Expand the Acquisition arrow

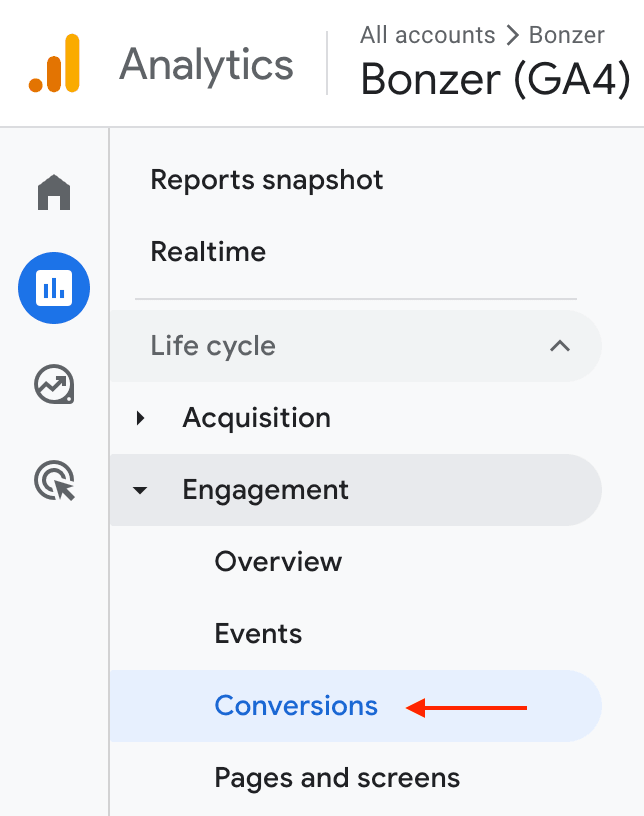140,418
